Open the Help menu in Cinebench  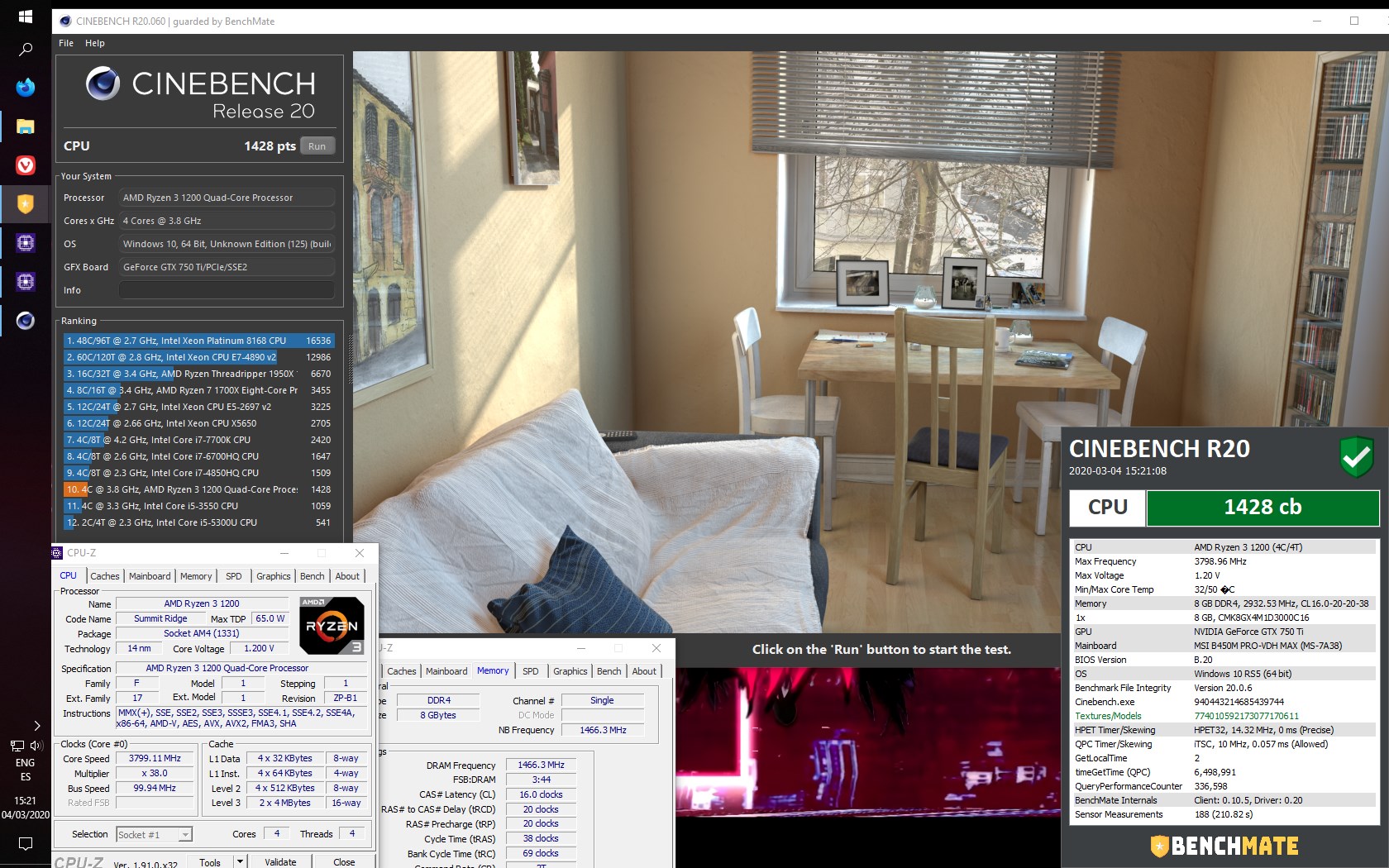95,43
